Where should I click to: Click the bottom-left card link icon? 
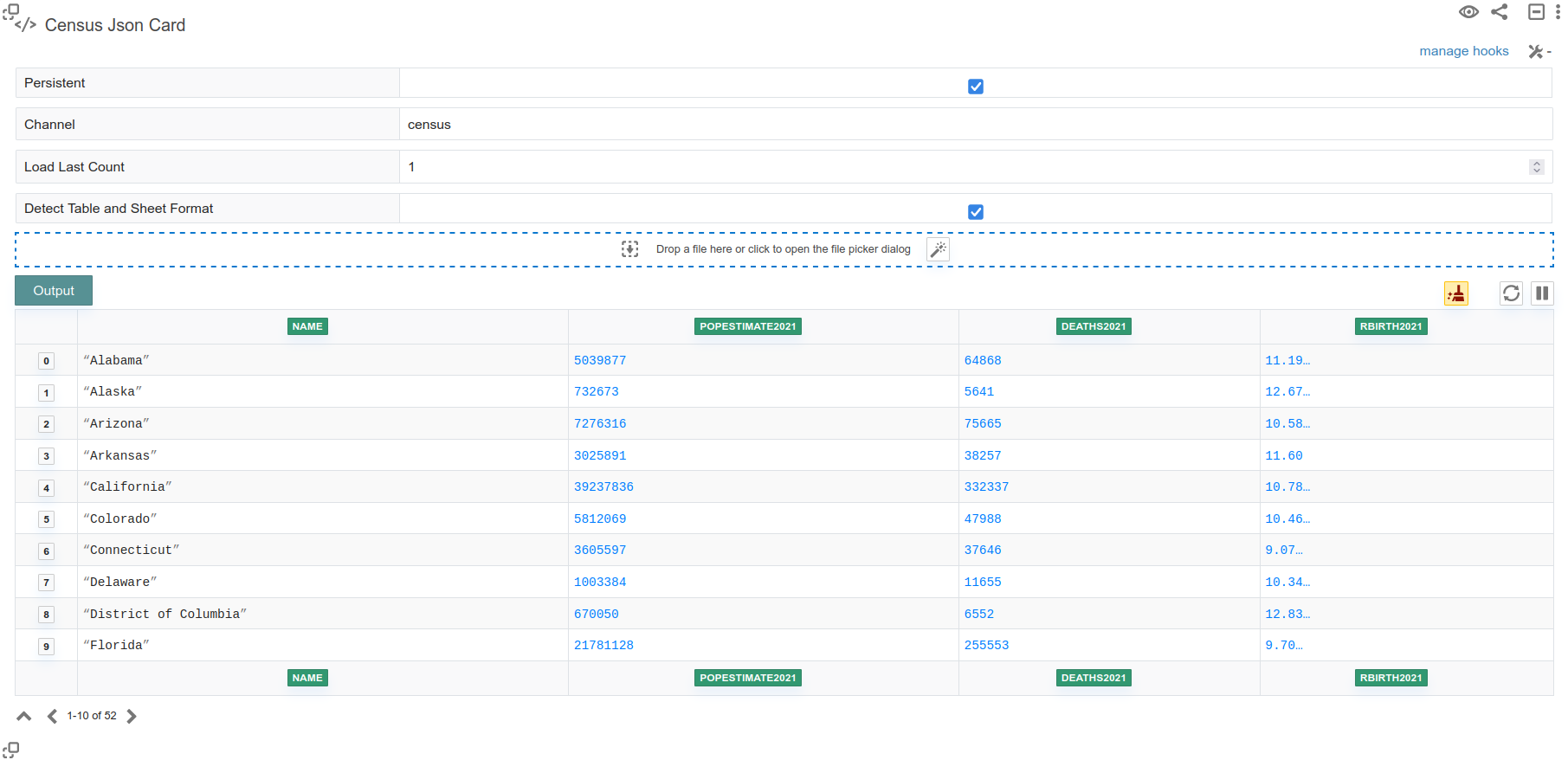(x=10, y=750)
